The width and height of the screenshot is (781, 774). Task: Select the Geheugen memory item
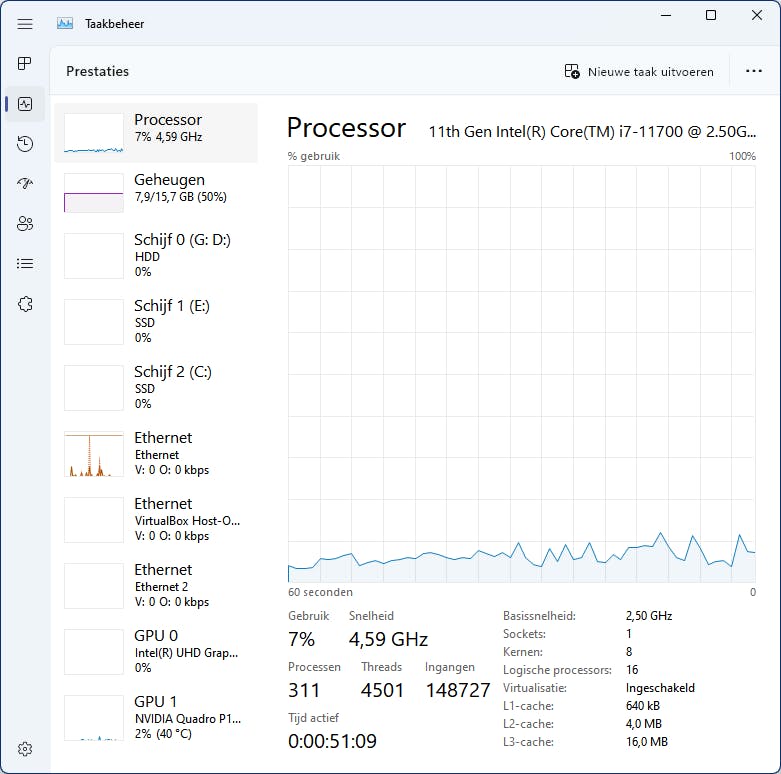156,193
